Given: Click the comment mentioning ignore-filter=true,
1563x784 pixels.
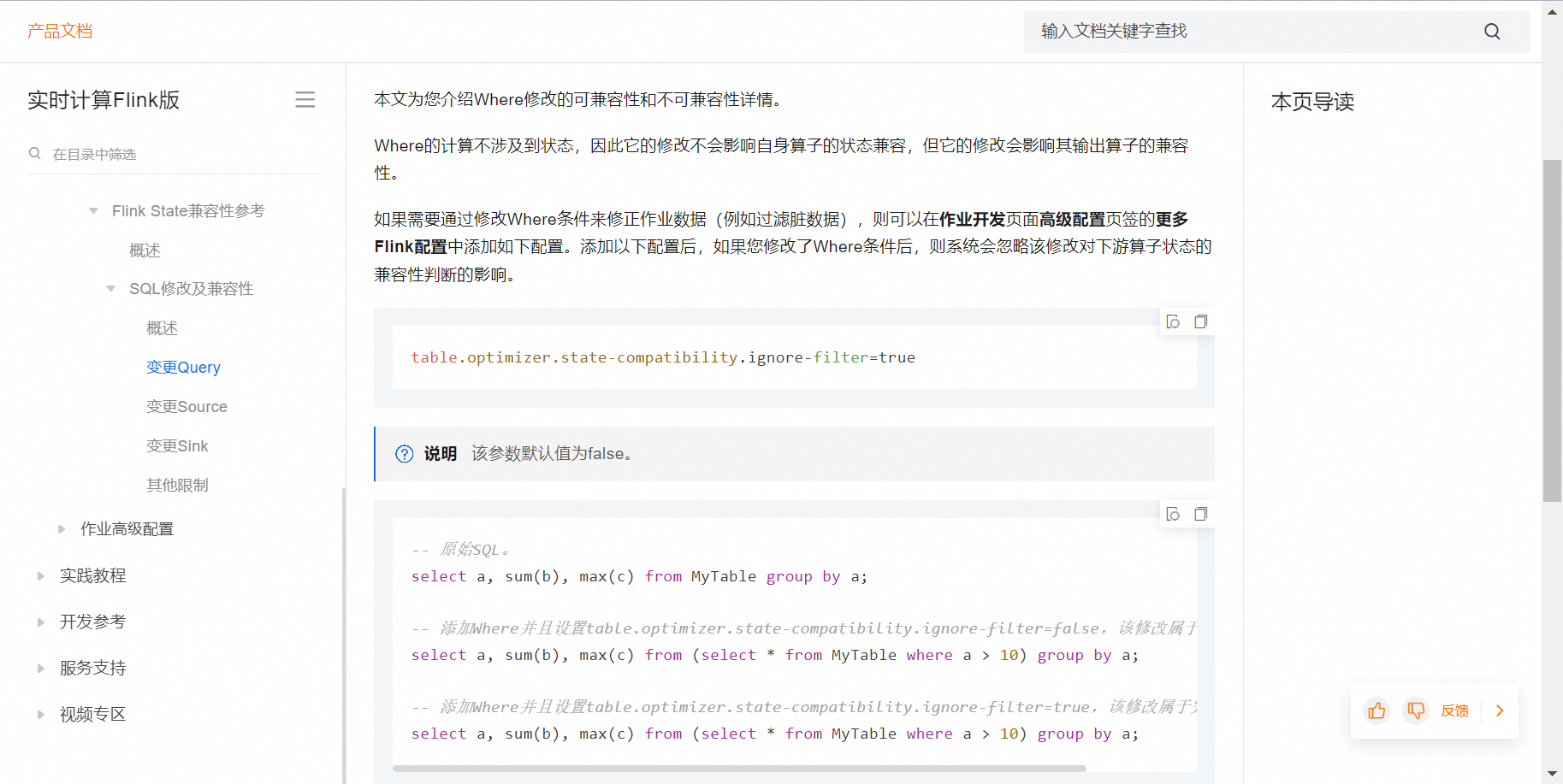Looking at the screenshot, I should click(x=803, y=707).
